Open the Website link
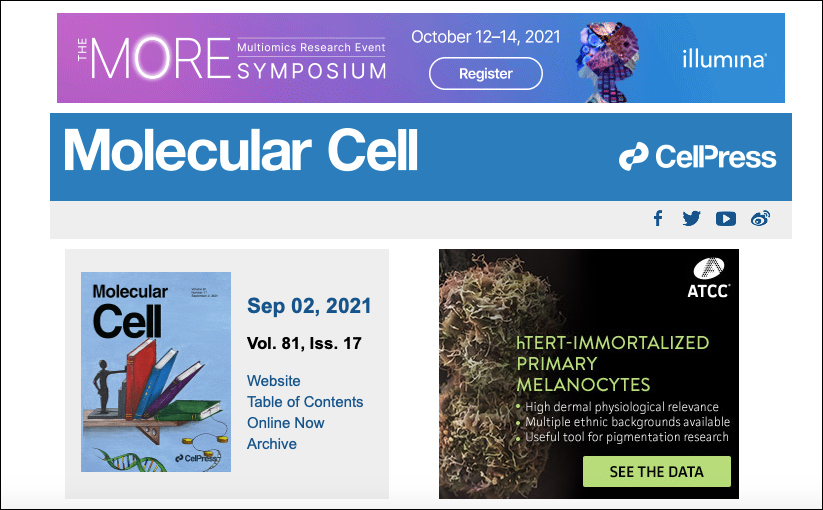823x510 pixels. pos(273,380)
